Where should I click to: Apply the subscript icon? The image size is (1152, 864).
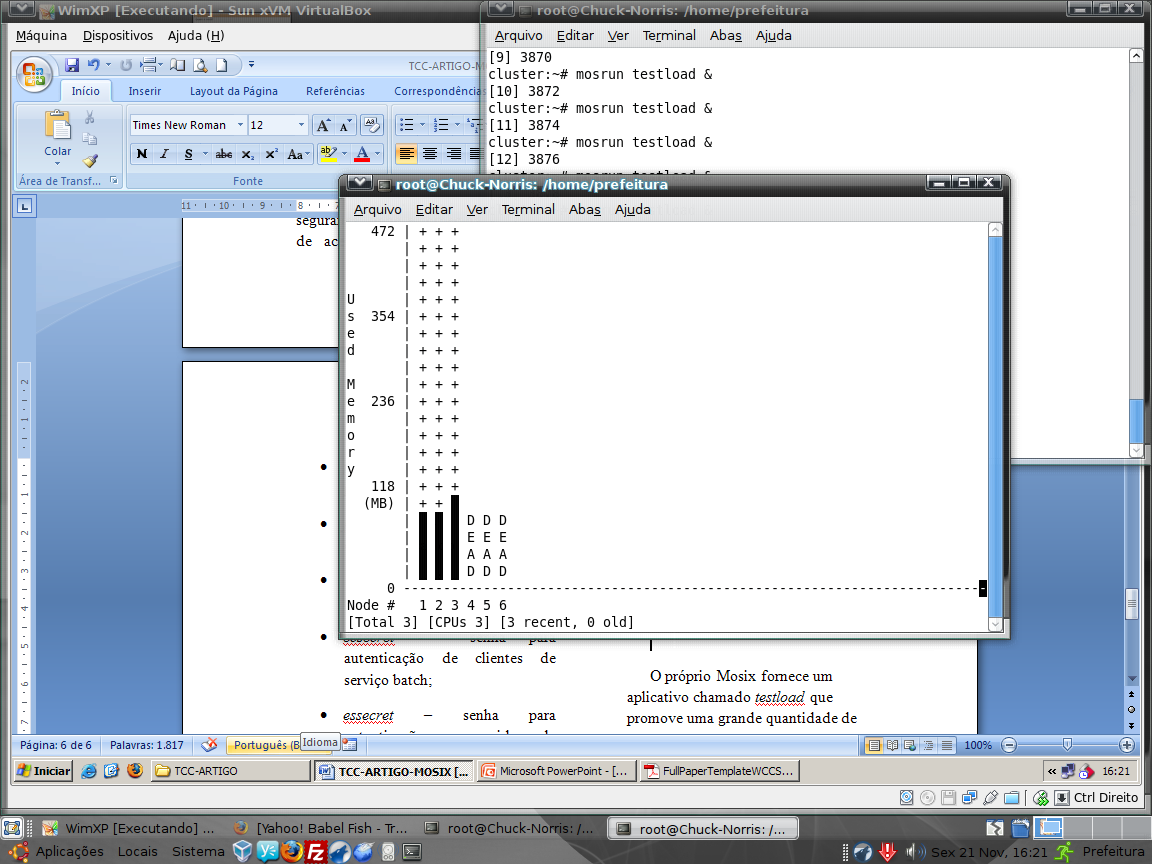pos(248,154)
